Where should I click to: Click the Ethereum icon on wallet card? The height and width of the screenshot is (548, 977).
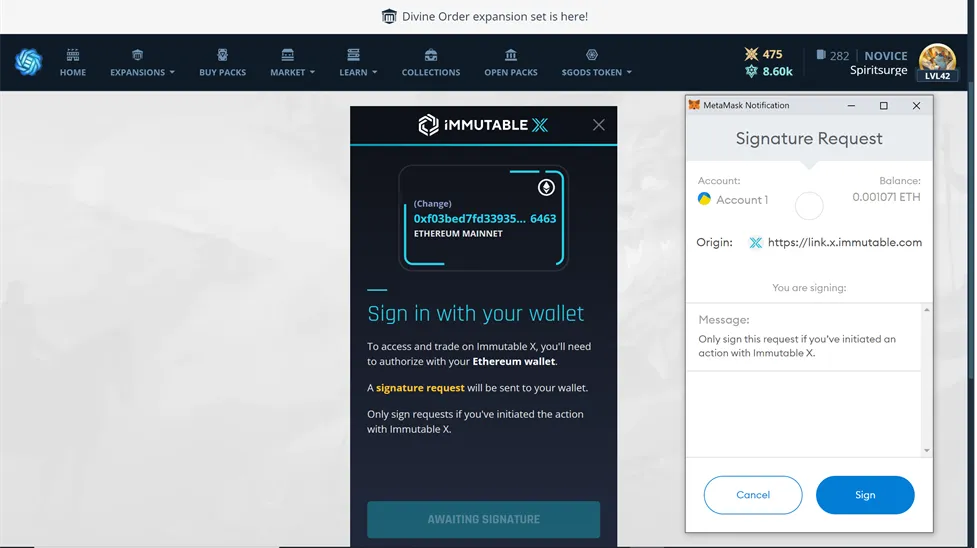click(546, 187)
